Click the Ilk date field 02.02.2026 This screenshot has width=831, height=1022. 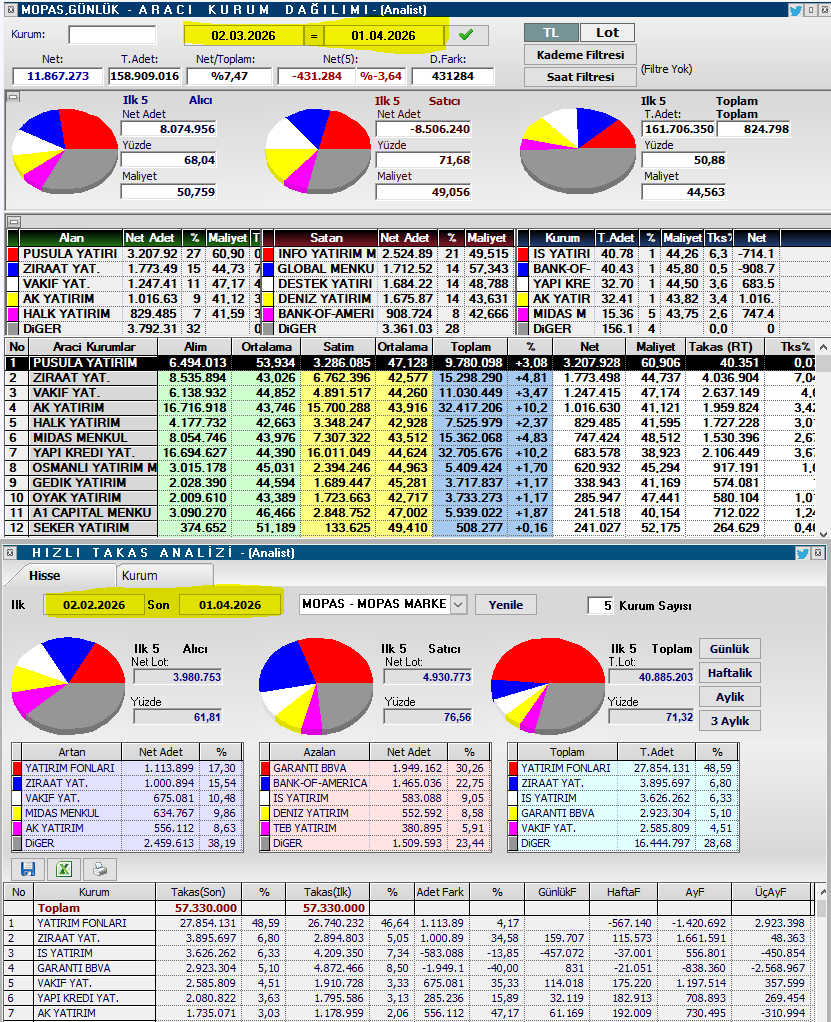[94, 604]
